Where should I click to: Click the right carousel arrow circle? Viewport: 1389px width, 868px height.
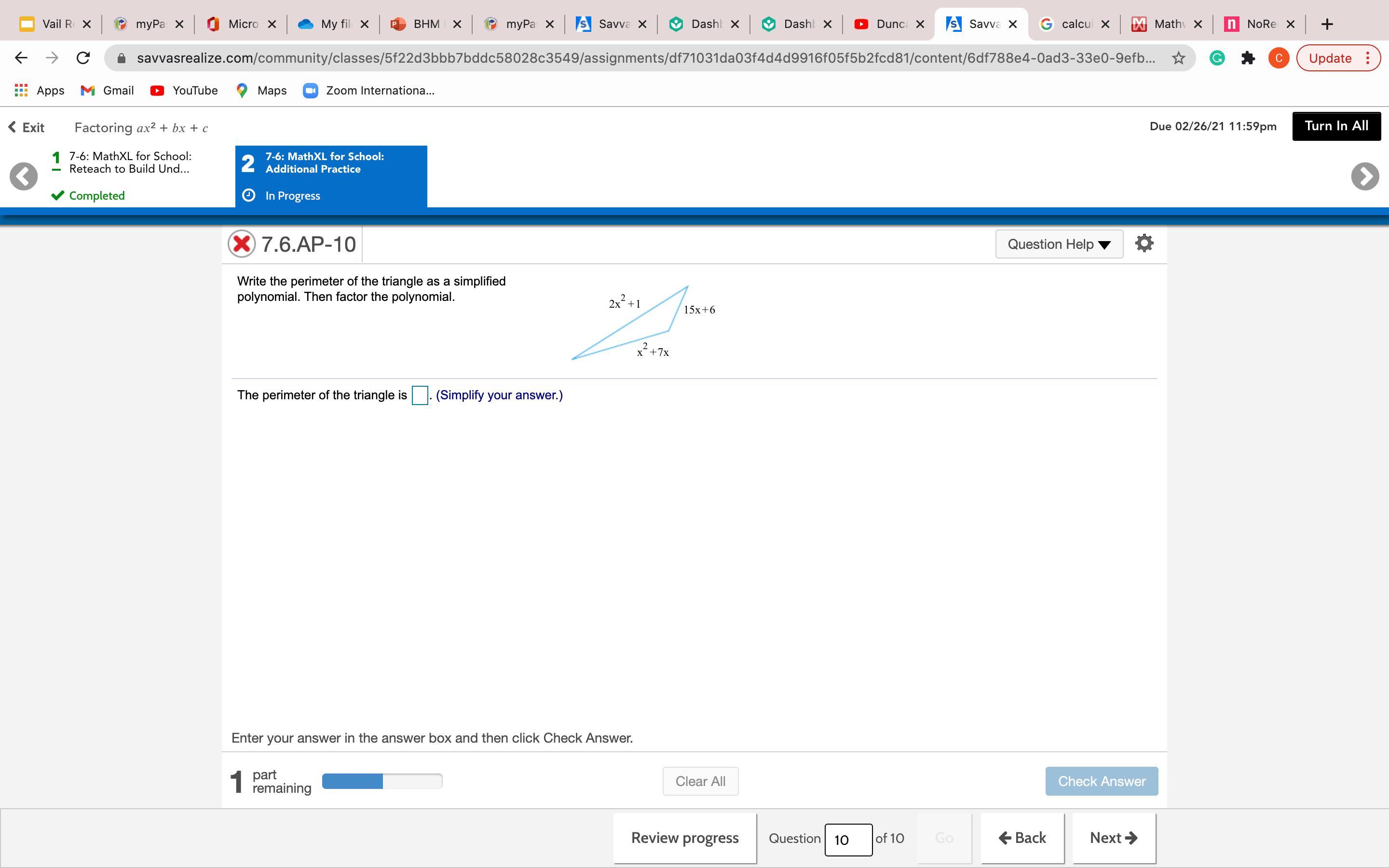pos(1365,176)
